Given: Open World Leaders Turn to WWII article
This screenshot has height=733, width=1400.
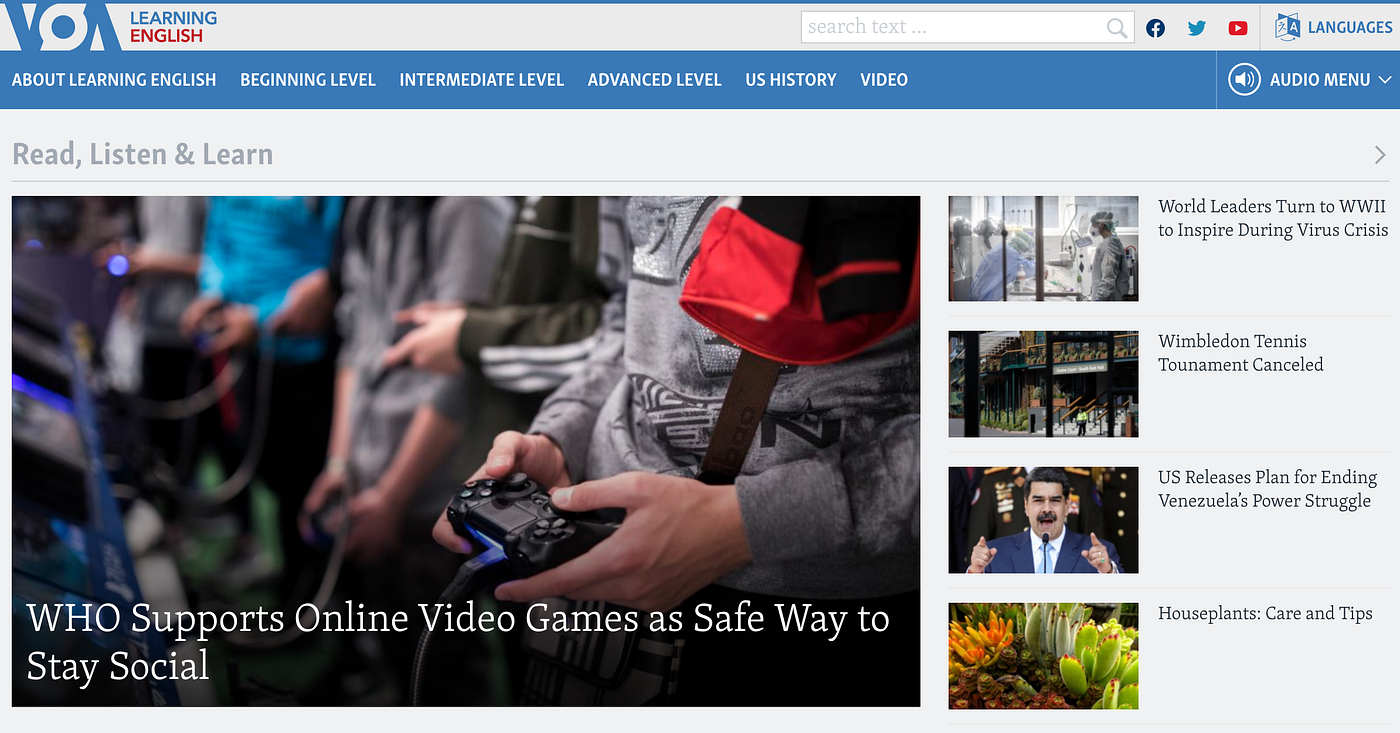Looking at the screenshot, I should (1273, 218).
